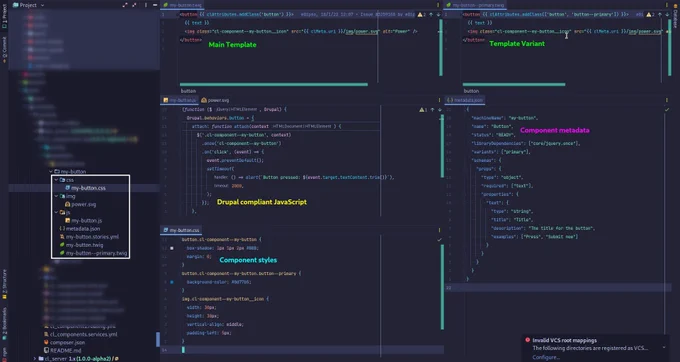This screenshot has width=680, height=362.
Task: Open tab options for my-button.twig pane
Action: 438,5
